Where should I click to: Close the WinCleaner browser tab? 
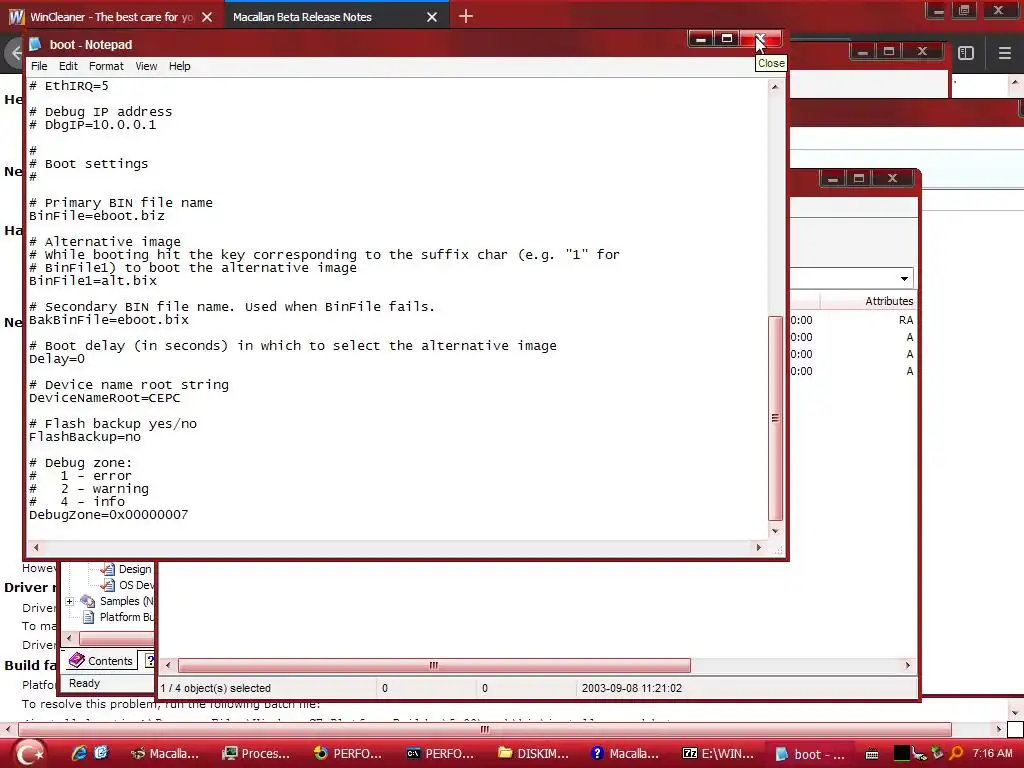tap(207, 17)
